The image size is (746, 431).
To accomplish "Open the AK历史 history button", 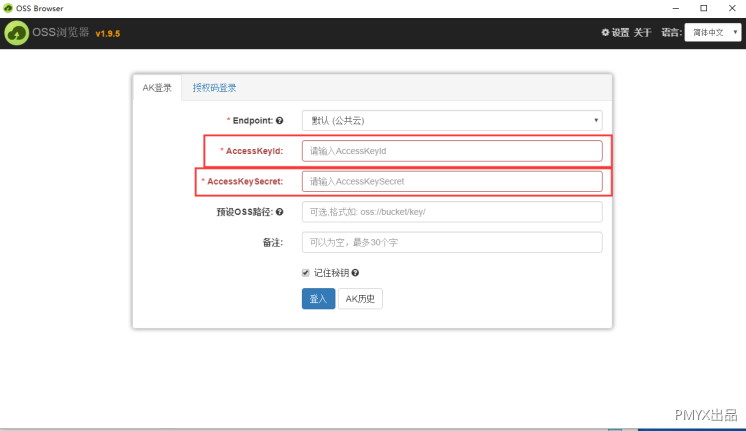I will click(360, 299).
